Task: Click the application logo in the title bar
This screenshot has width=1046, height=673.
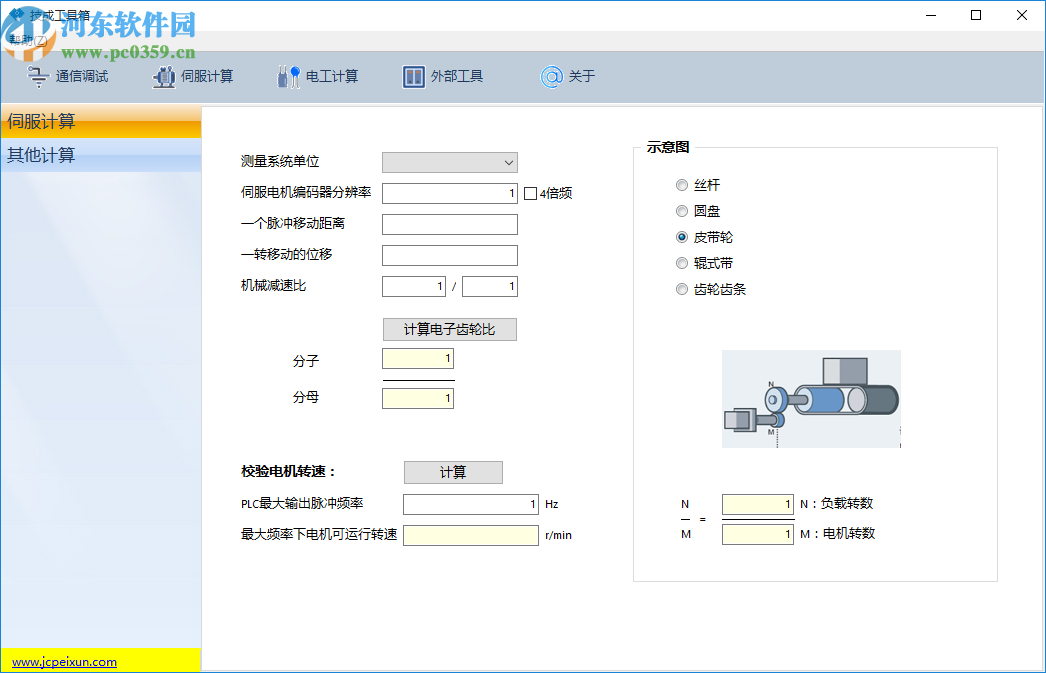Action: [x=16, y=12]
